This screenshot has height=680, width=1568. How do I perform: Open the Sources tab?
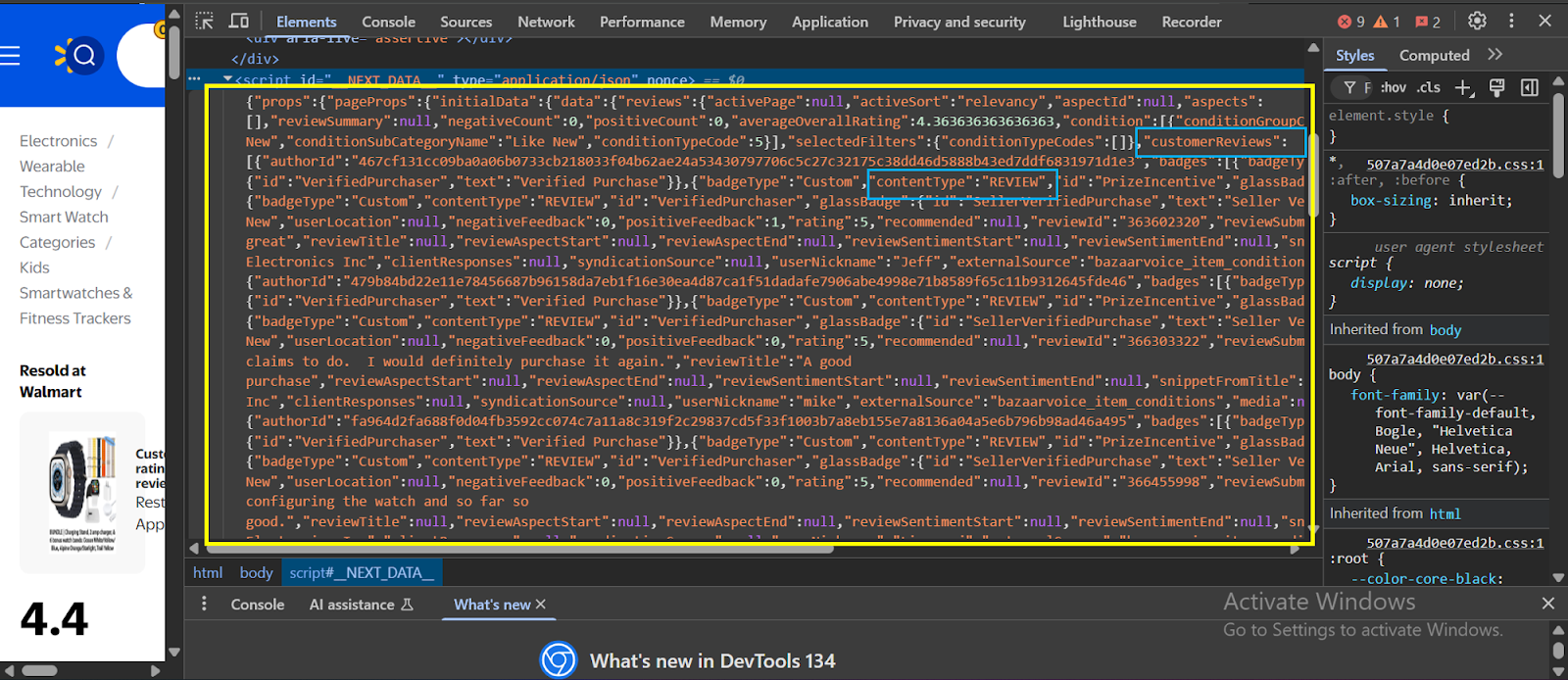click(x=465, y=22)
